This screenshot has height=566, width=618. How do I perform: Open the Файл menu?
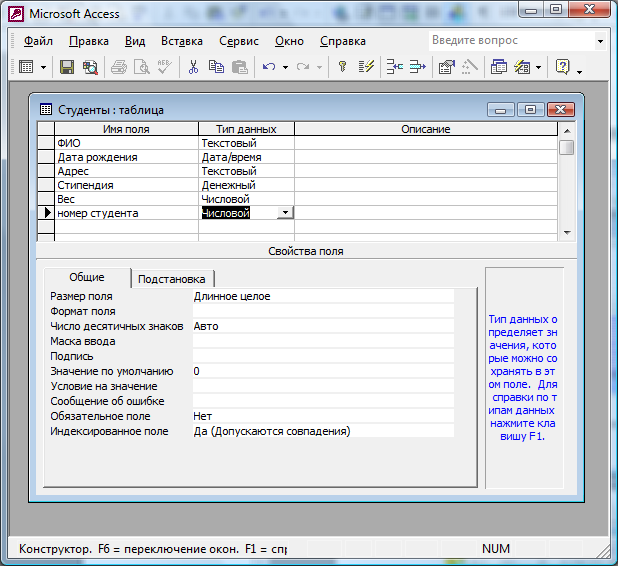coord(38,41)
